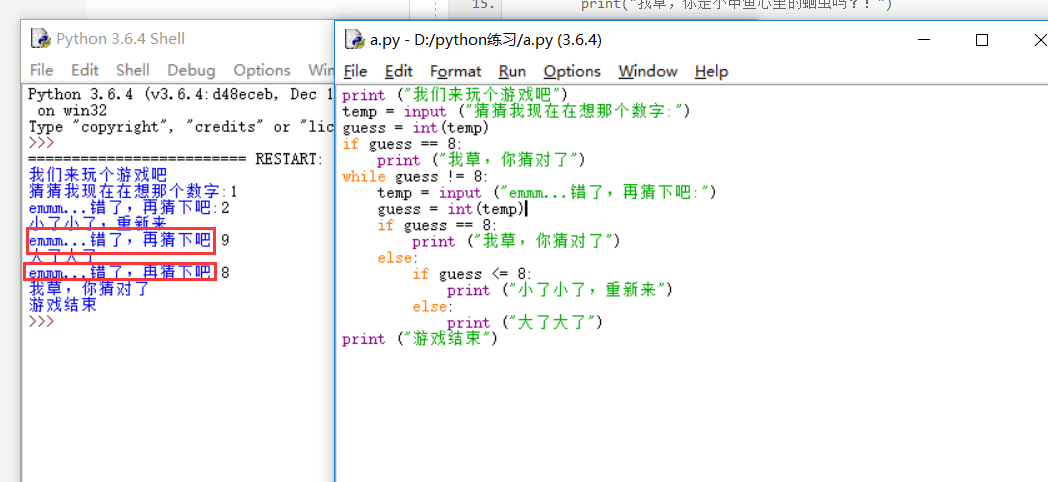Click the top-level line if guess == 8:

click(402, 144)
